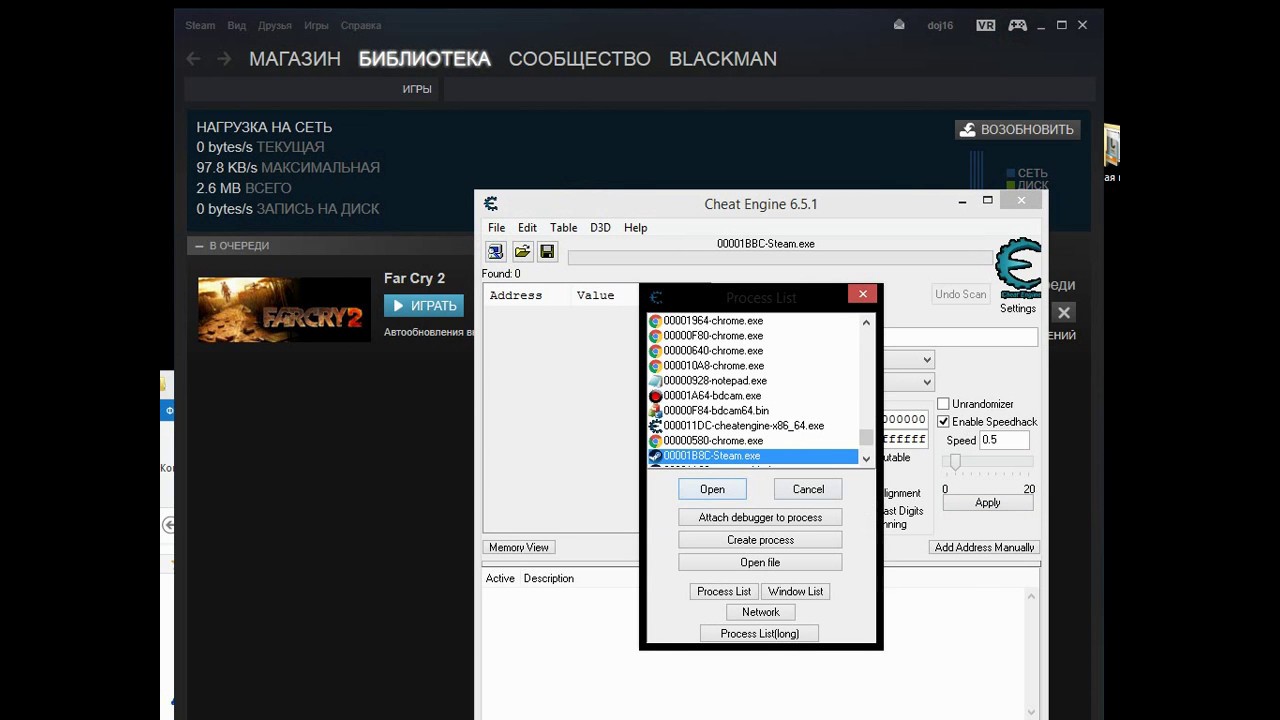Screen dimensions: 1280x720
Task: Select the 00000F84-bdcam64.bin process row
Action: pyautogui.click(x=753, y=411)
